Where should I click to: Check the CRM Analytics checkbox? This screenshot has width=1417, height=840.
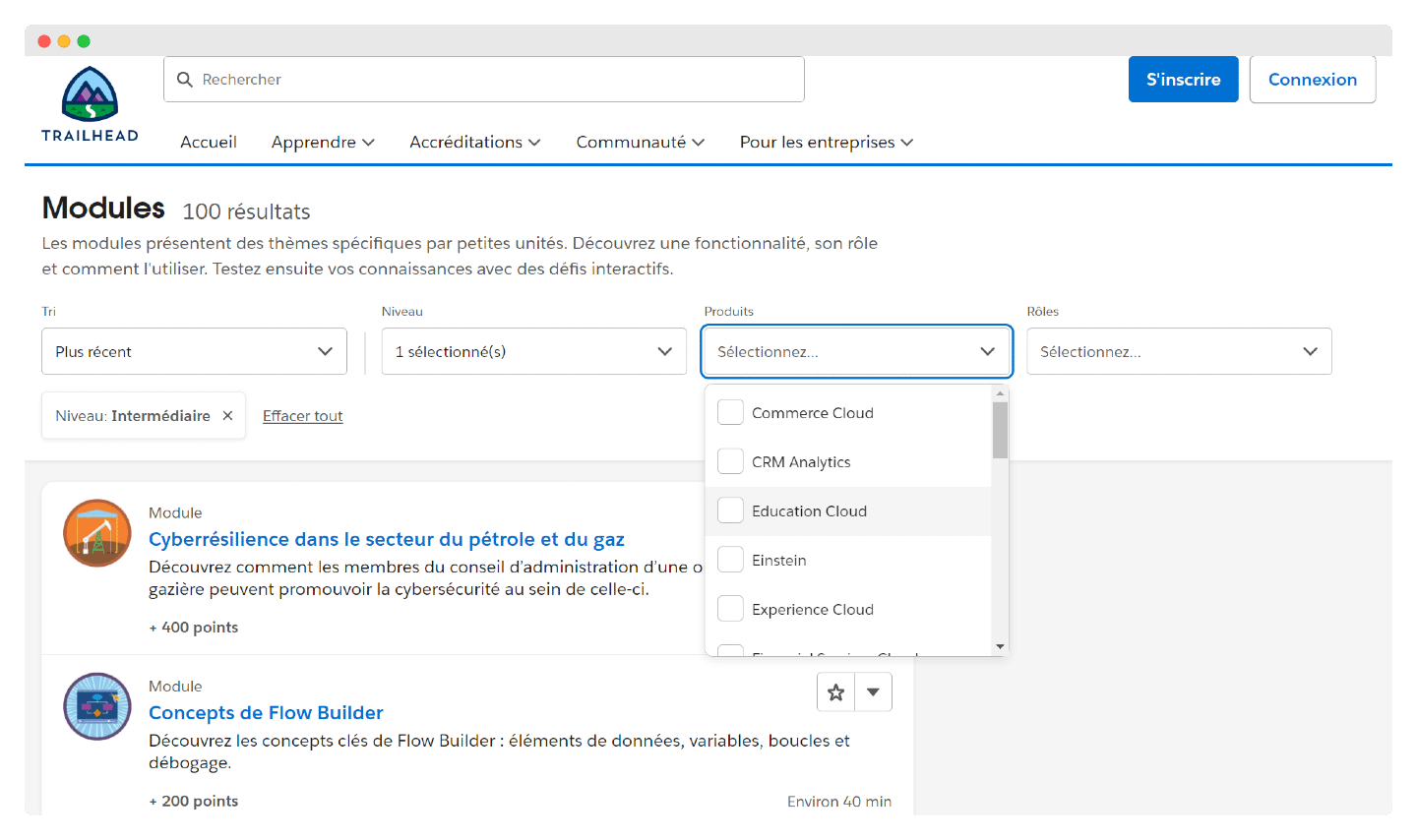point(730,461)
